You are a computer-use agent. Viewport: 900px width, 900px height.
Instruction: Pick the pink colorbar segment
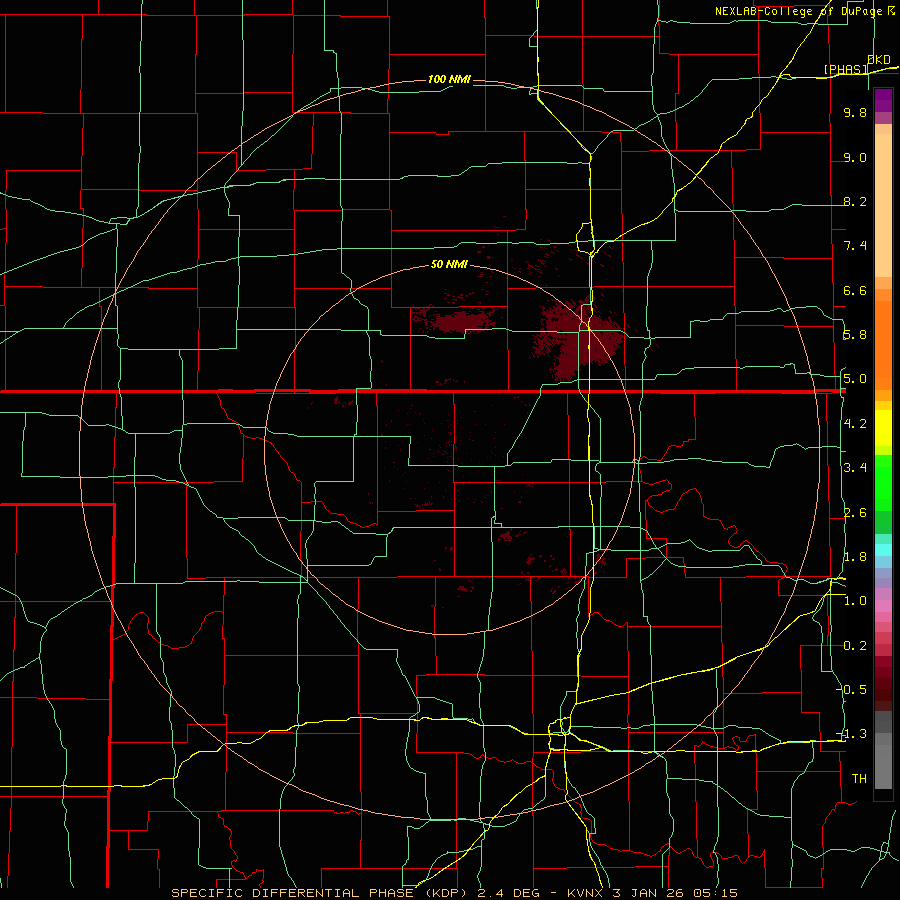point(883,606)
